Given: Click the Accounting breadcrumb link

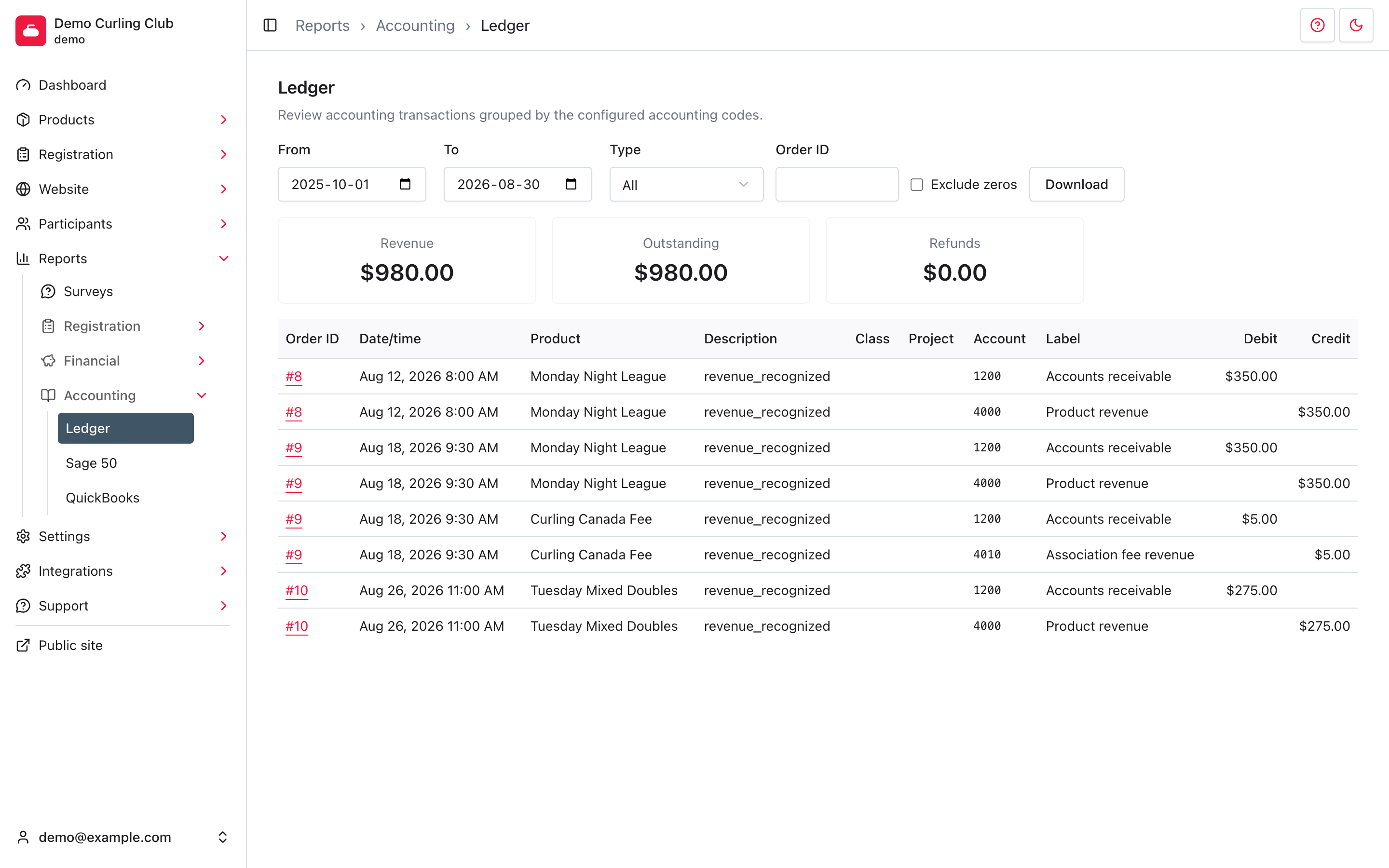Looking at the screenshot, I should 415,25.
